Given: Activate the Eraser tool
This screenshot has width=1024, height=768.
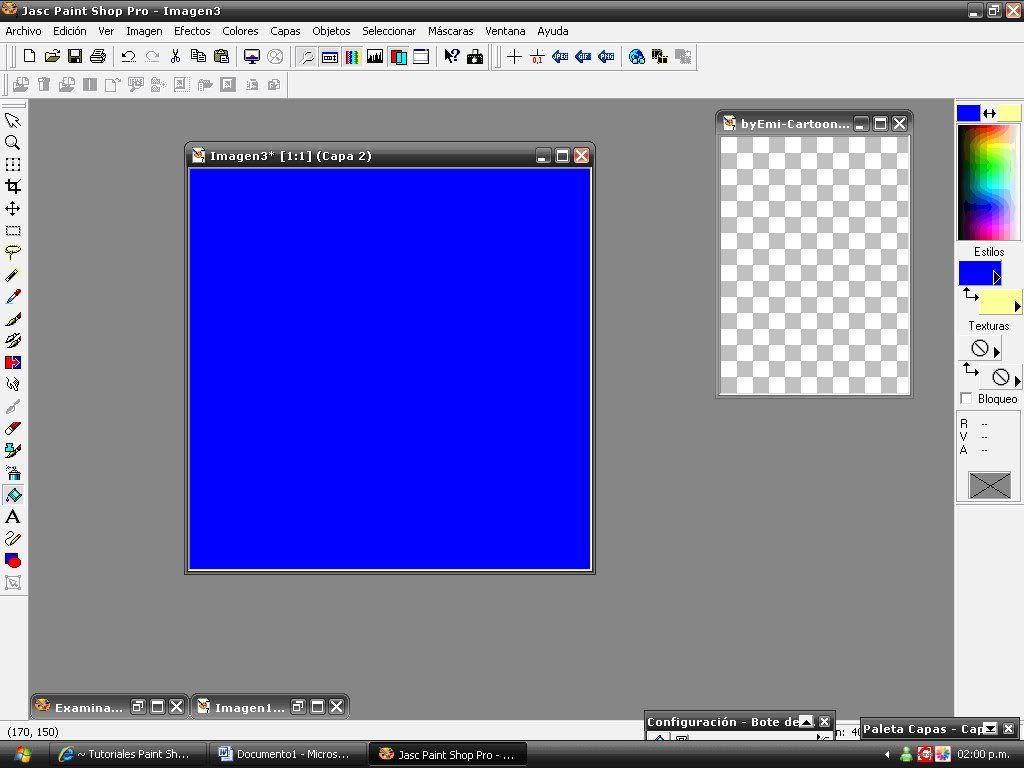Looking at the screenshot, I should tap(13, 429).
